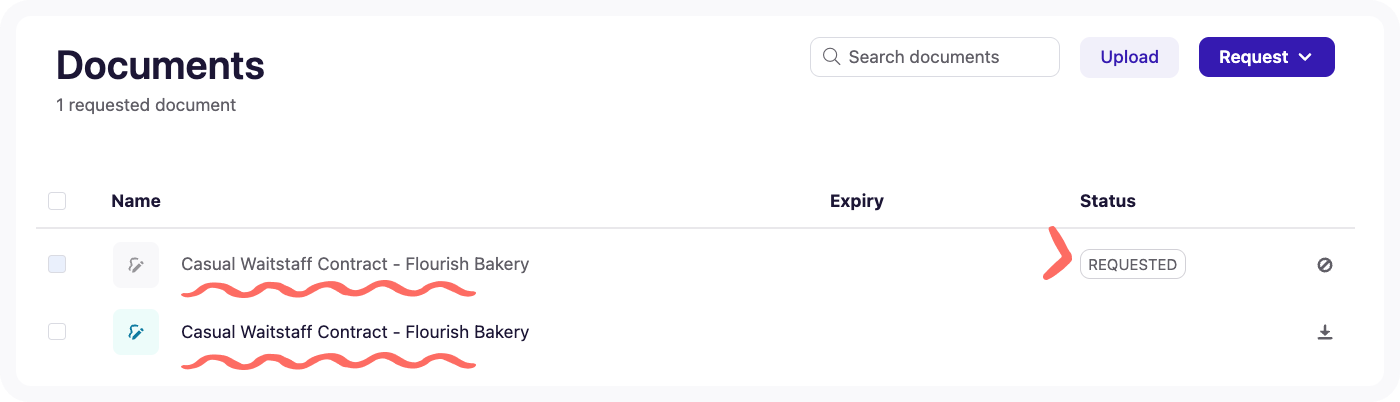Cancel the requested contract using the cancel icon
1400x402 pixels.
point(1325,265)
